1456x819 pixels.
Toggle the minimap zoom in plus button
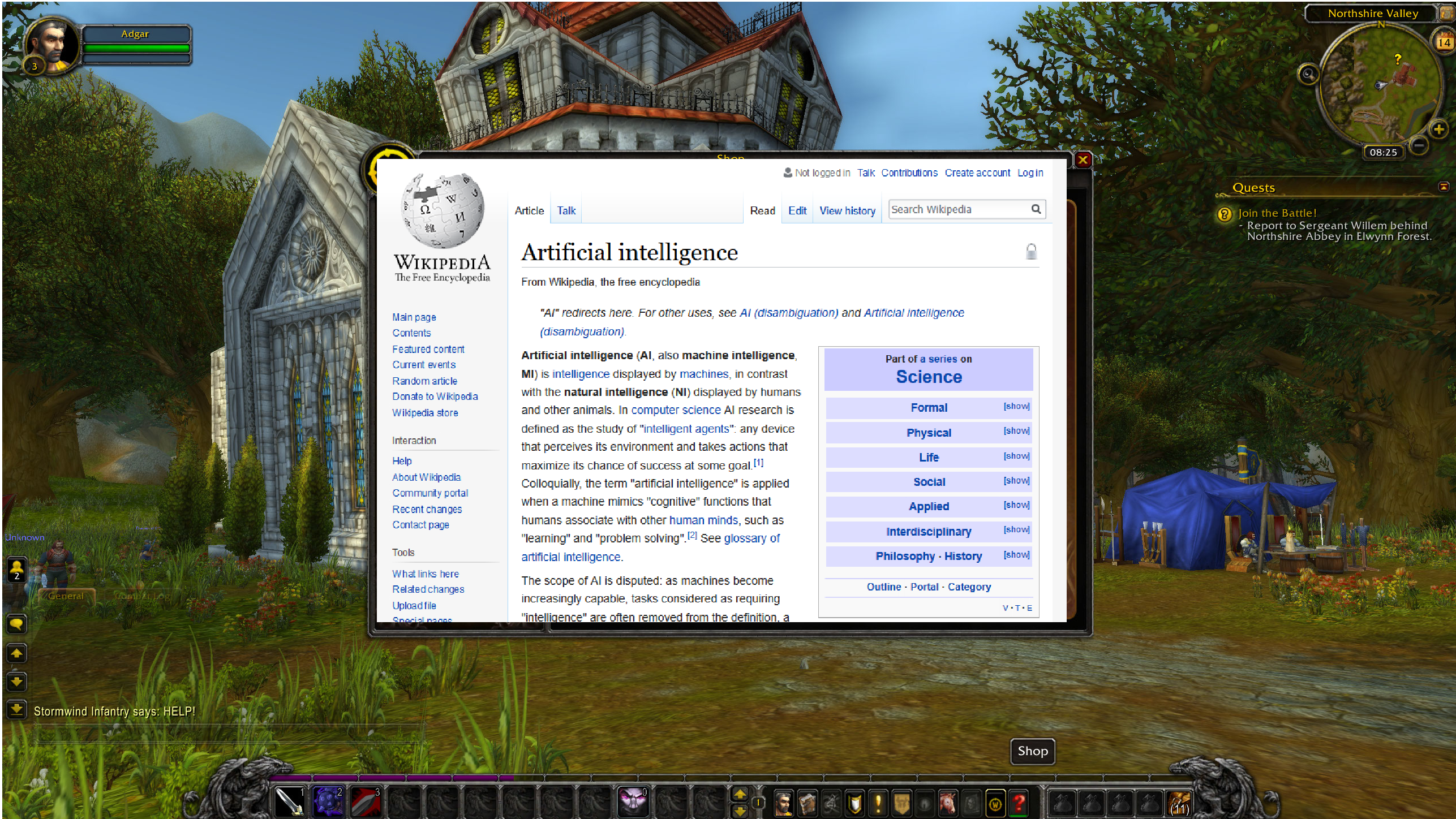pos(1438,129)
